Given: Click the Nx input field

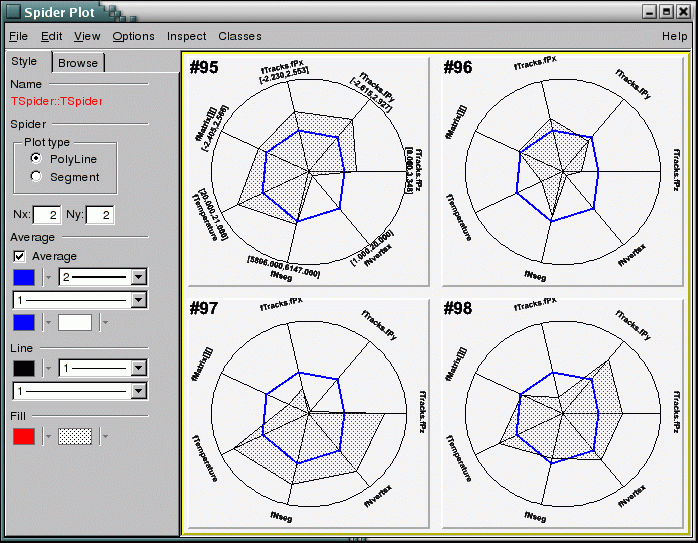Looking at the screenshot, I should (x=47, y=215).
